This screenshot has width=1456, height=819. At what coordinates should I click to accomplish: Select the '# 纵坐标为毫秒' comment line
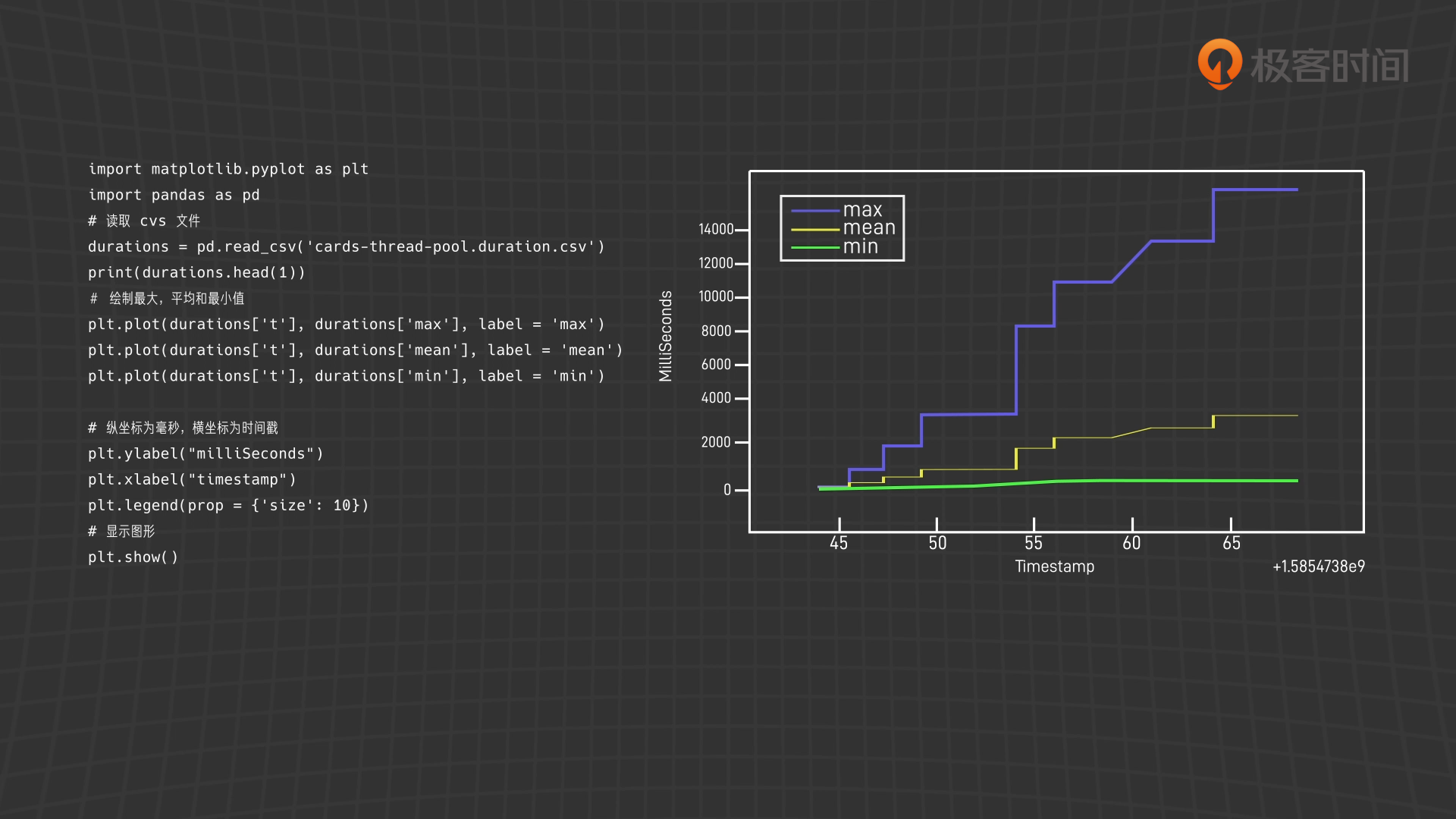point(183,428)
